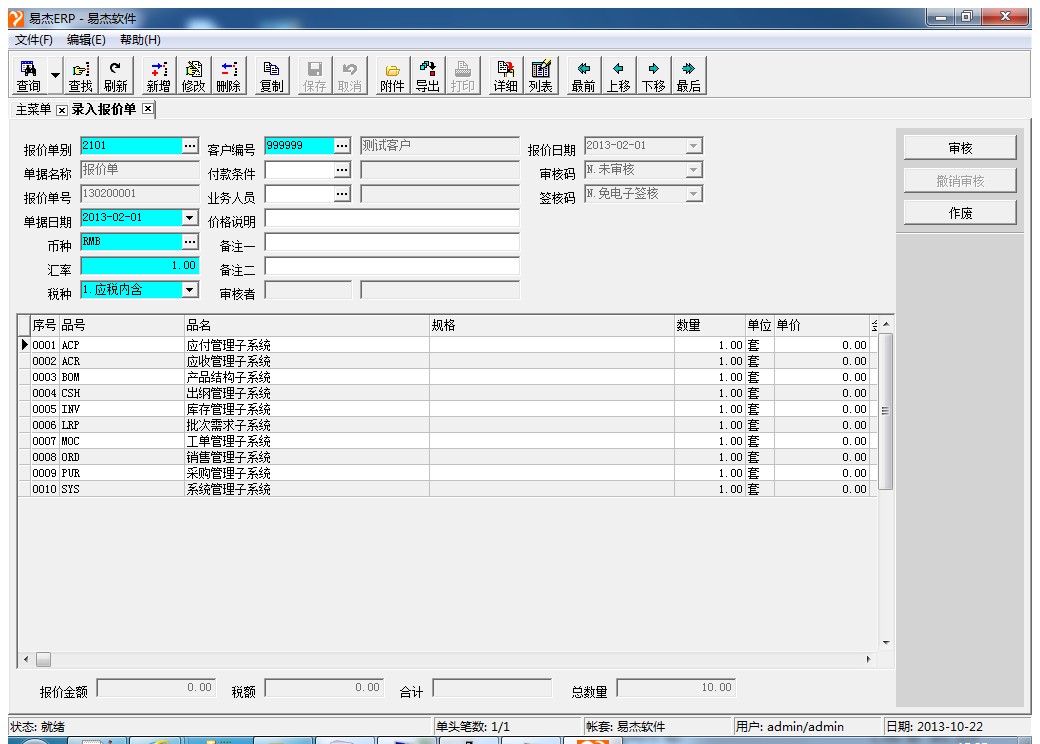Image resolution: width=1040 pixels, height=744 pixels.
Task: Delete the record using the 删除 icon
Action: (x=228, y=75)
